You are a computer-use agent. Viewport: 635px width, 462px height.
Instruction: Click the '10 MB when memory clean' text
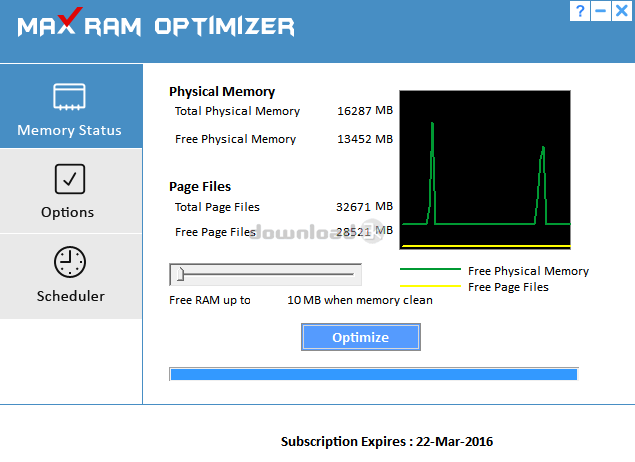click(x=360, y=300)
